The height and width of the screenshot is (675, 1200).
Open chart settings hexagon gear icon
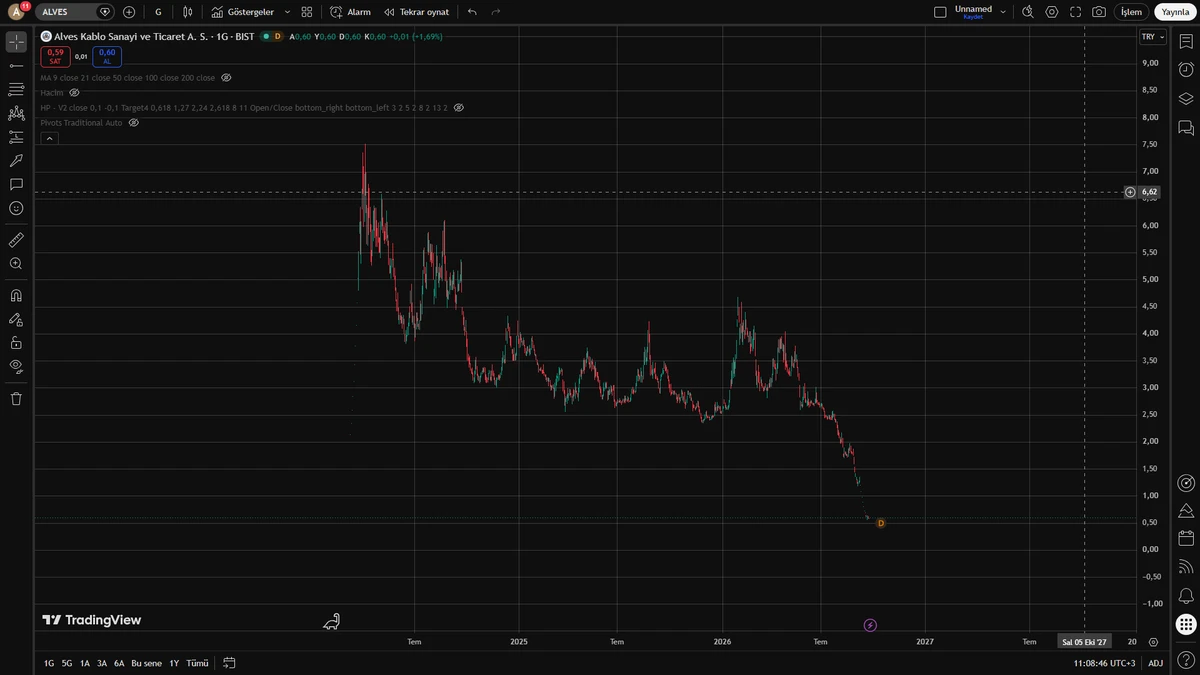(1051, 12)
